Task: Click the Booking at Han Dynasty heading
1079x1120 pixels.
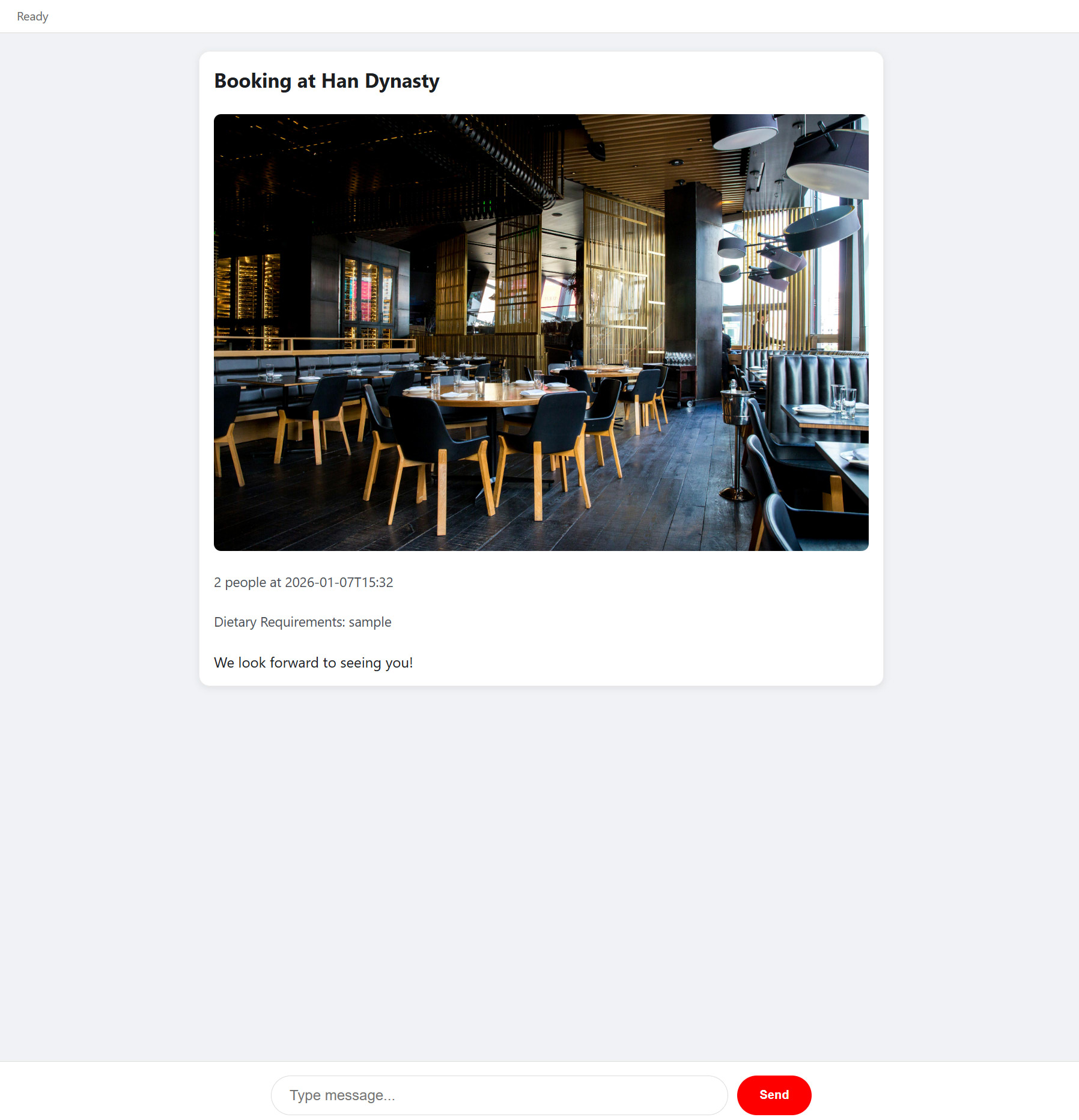Action: [326, 81]
